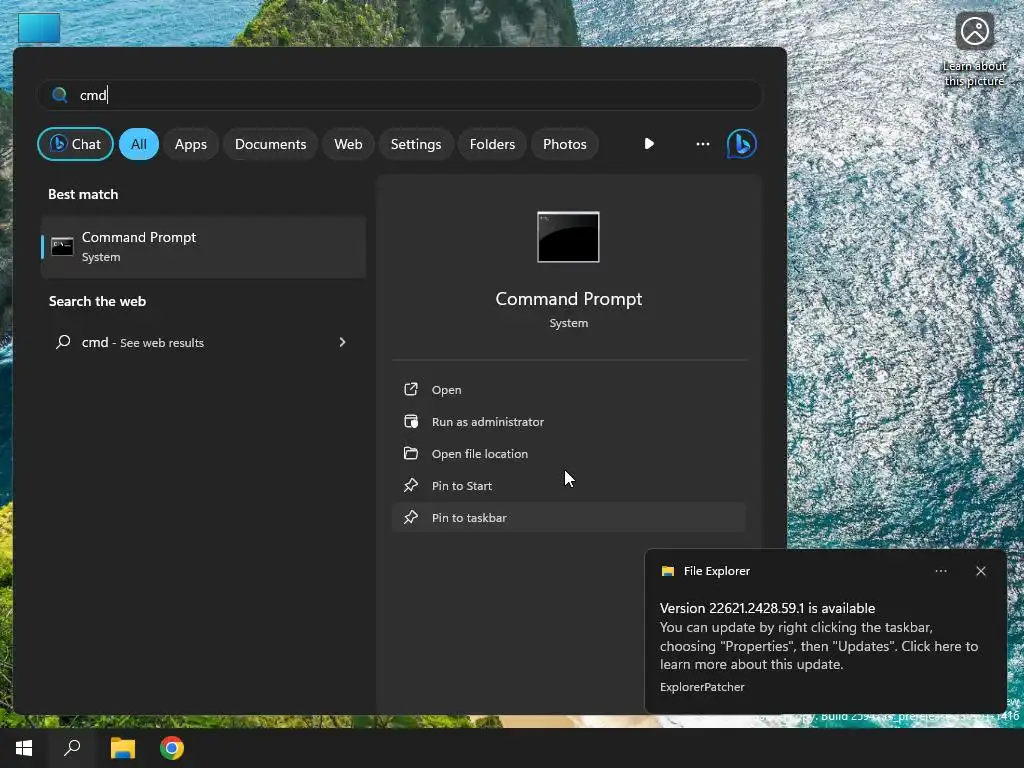Launch Google Chrome from the taskbar
The height and width of the screenshot is (768, 1024).
172,748
